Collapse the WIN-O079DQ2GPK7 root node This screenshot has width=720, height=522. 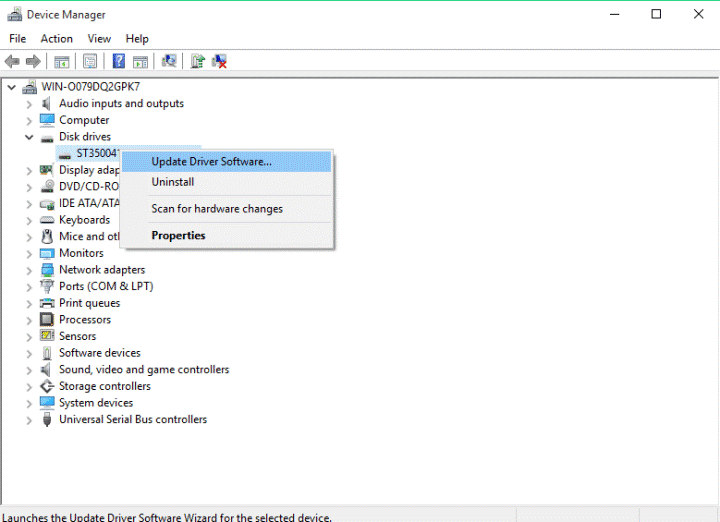12,87
